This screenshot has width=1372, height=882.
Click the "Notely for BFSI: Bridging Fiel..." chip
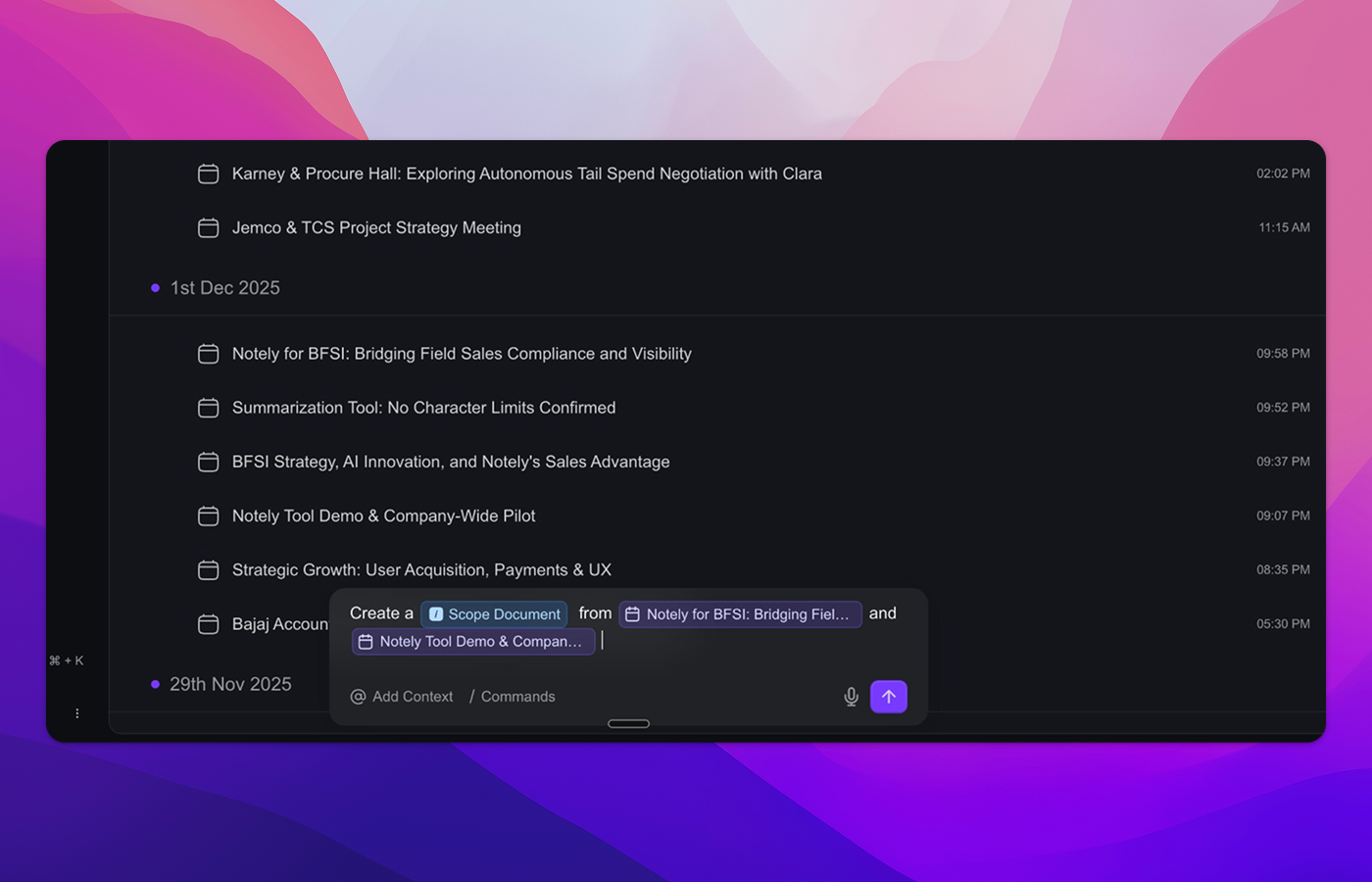740,613
